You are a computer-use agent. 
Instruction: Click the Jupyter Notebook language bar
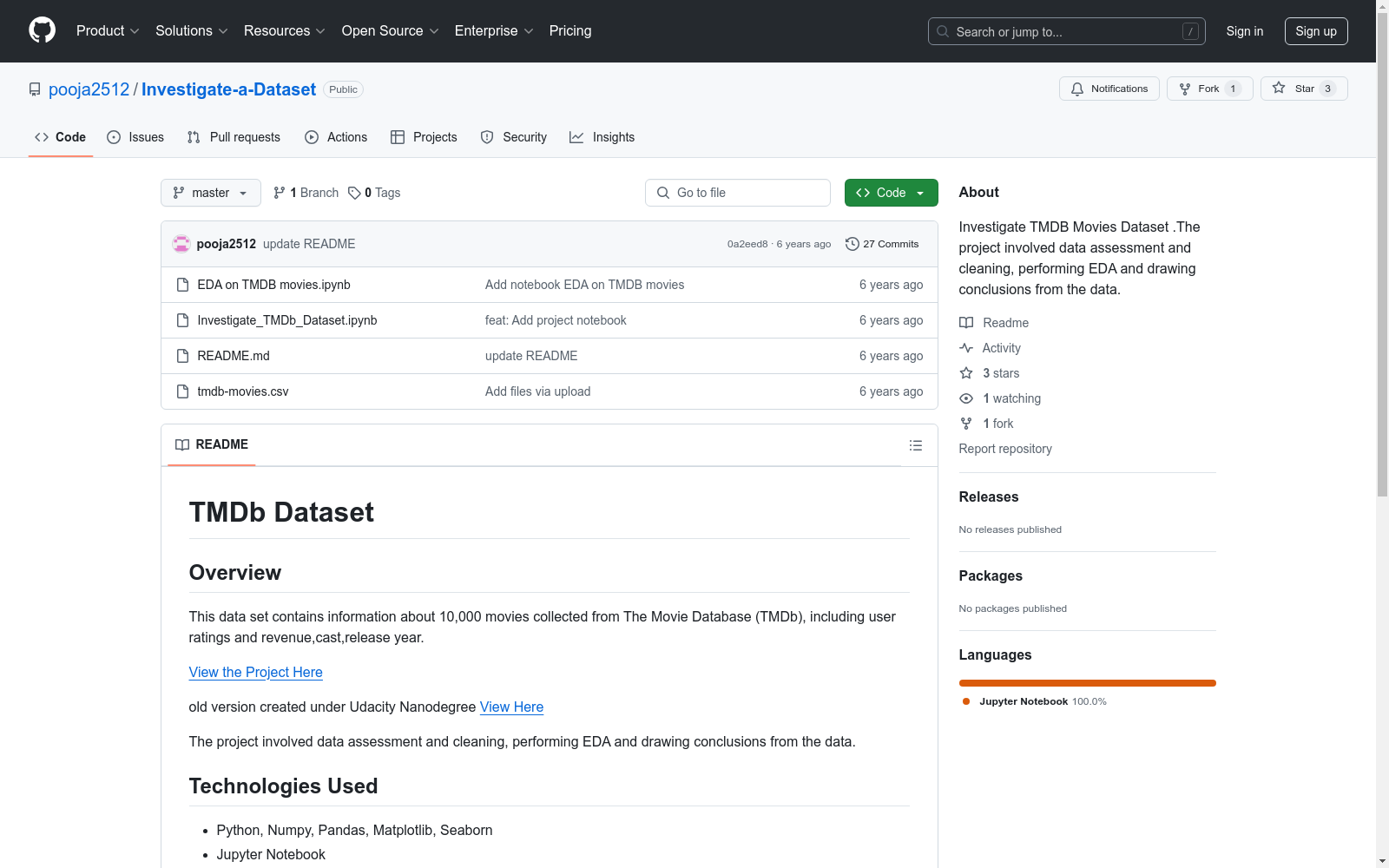pos(1088,683)
